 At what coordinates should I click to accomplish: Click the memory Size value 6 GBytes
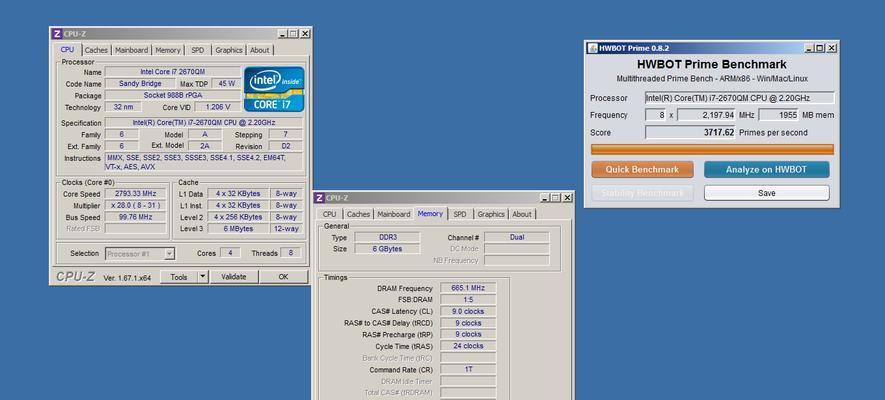coord(387,249)
